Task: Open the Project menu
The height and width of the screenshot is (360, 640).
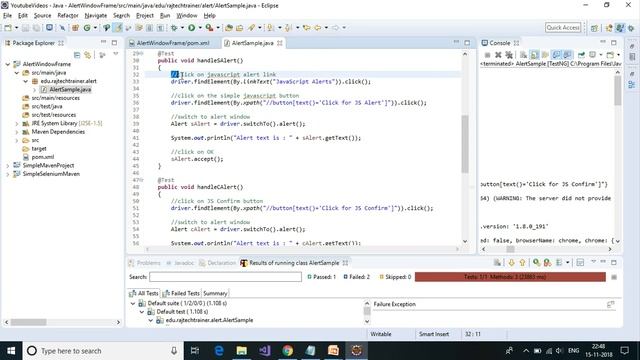Action: tap(144, 16)
